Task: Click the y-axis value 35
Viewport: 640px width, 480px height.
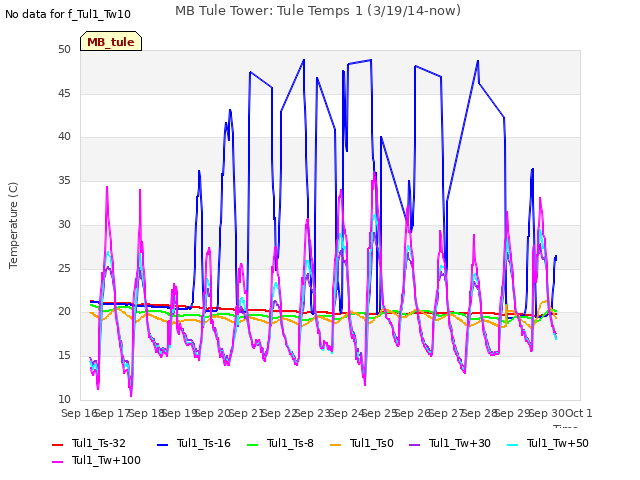Action: tap(64, 180)
